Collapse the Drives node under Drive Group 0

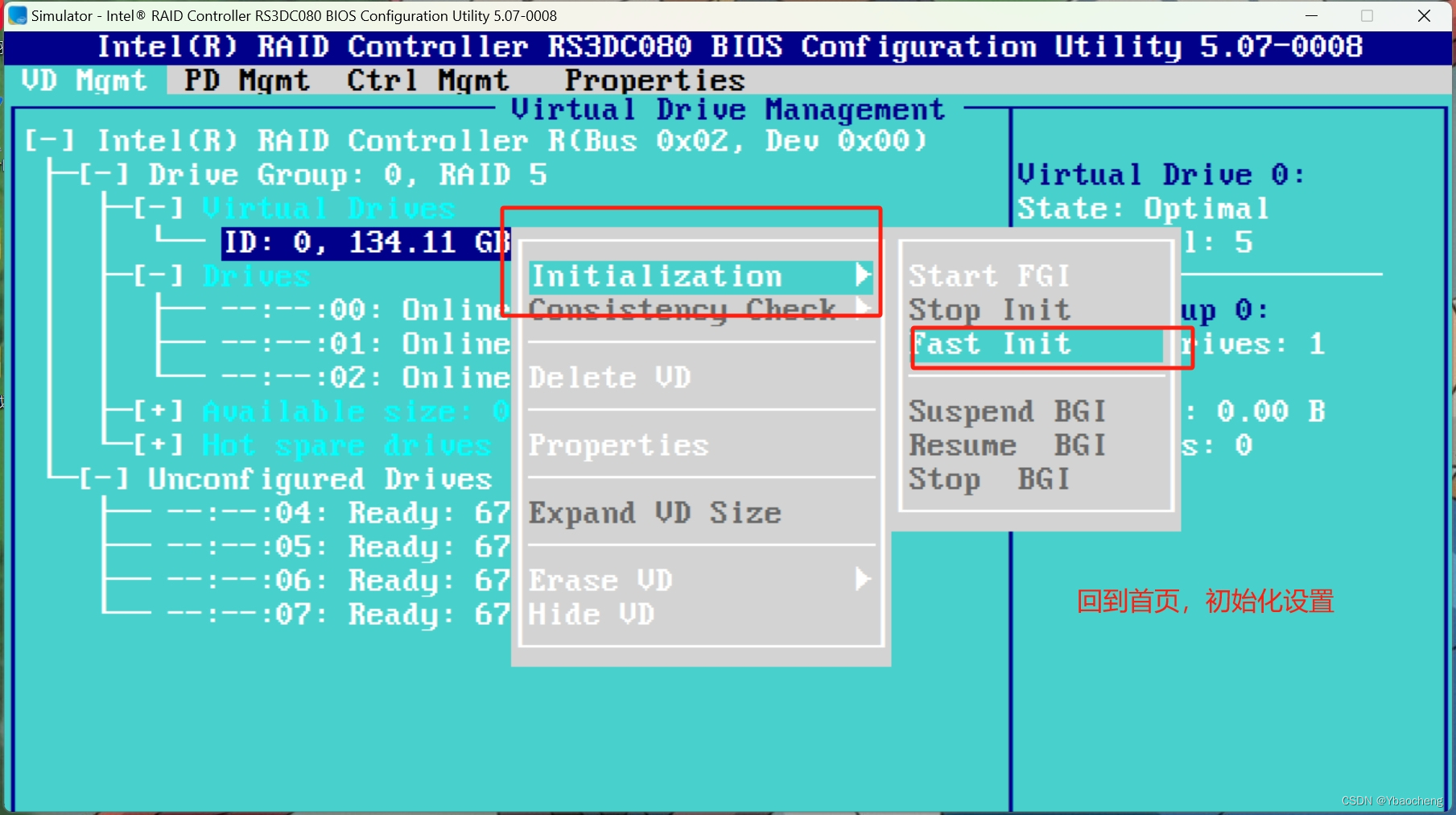point(158,276)
